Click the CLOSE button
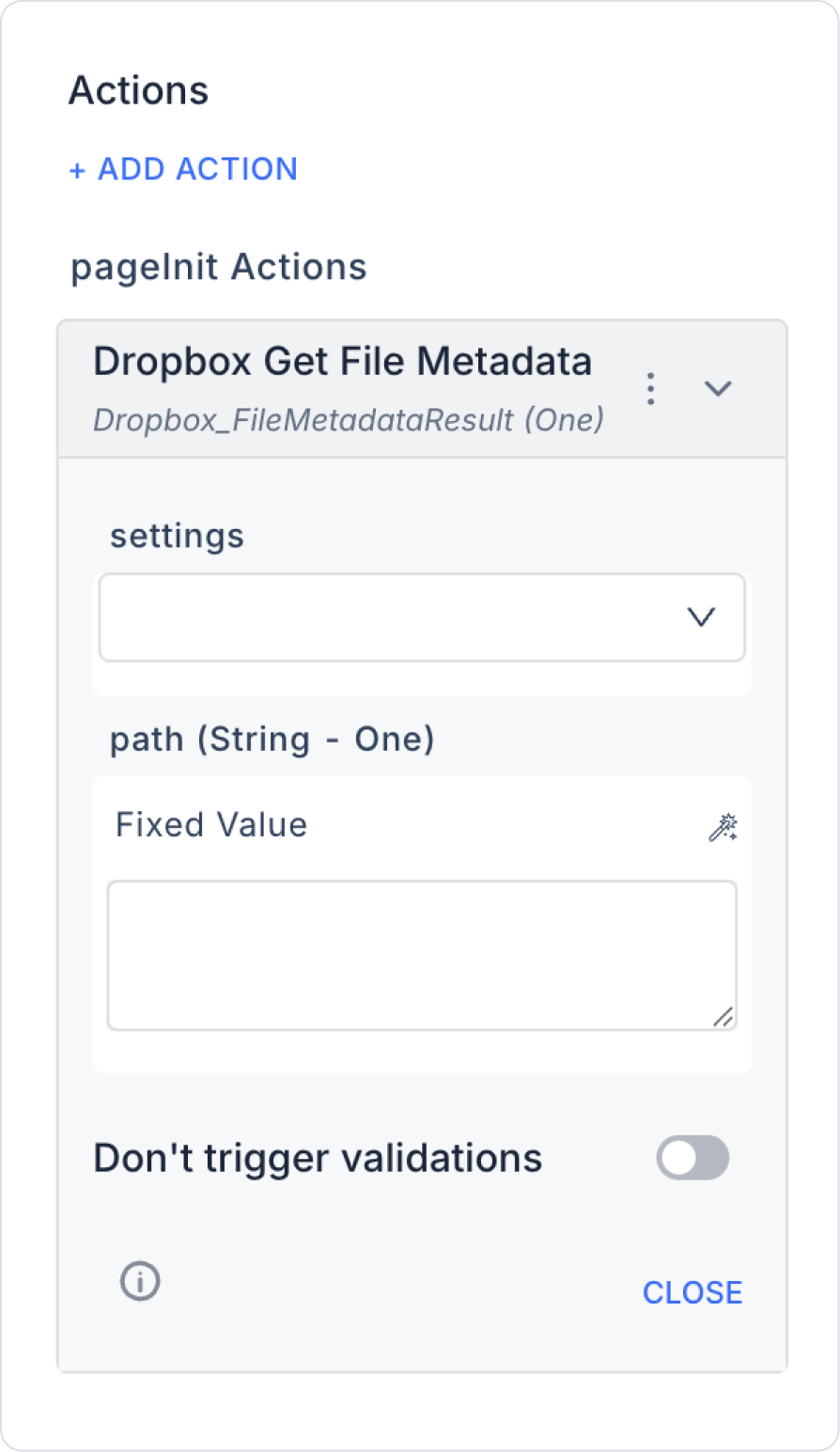 [692, 1292]
